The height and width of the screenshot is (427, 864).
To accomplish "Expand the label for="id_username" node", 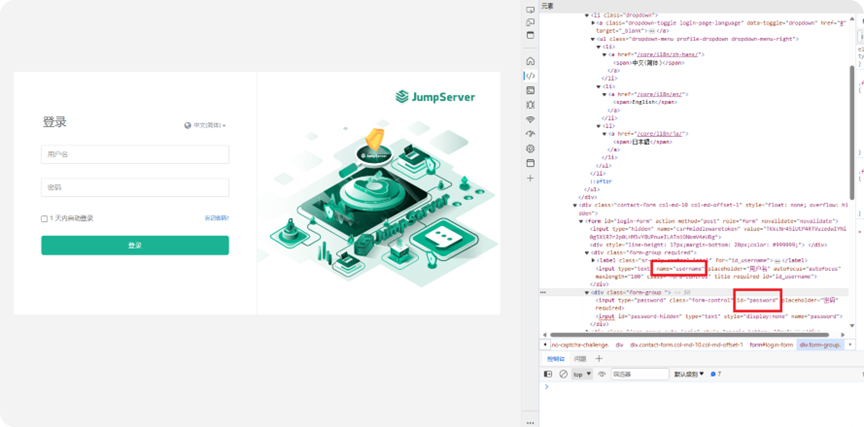I will coord(593,260).
